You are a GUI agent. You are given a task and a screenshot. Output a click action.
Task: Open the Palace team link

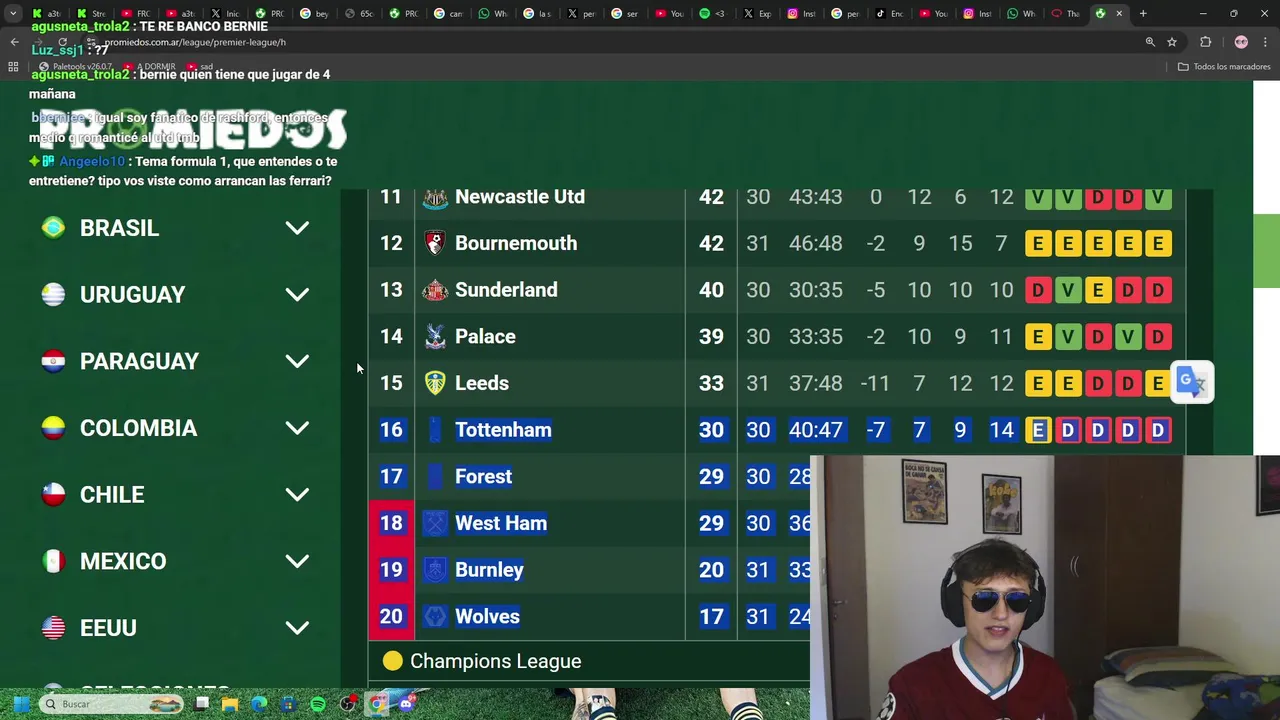click(485, 337)
